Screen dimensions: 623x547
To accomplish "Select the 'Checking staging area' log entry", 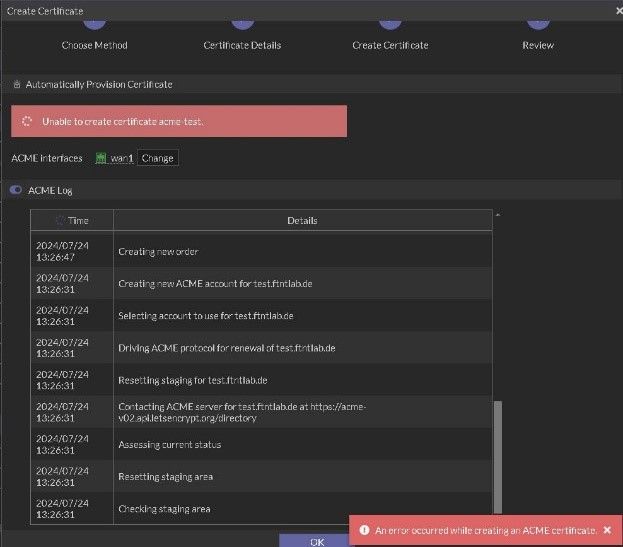I will (261, 509).
